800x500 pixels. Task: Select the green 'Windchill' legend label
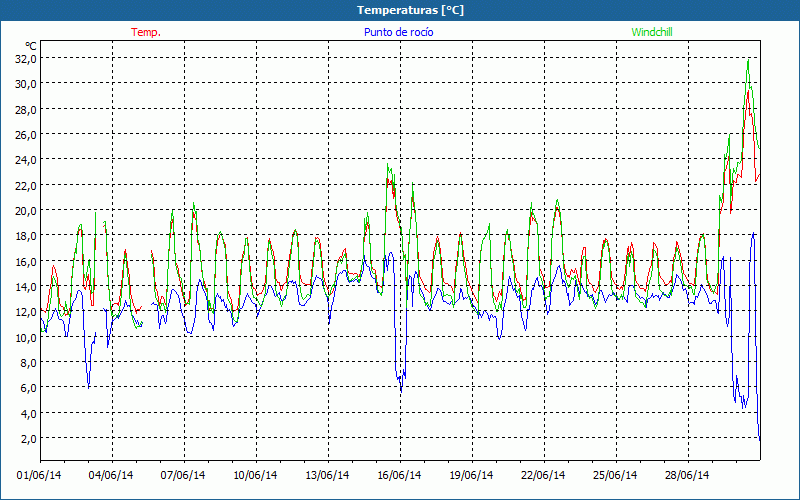pos(652,32)
